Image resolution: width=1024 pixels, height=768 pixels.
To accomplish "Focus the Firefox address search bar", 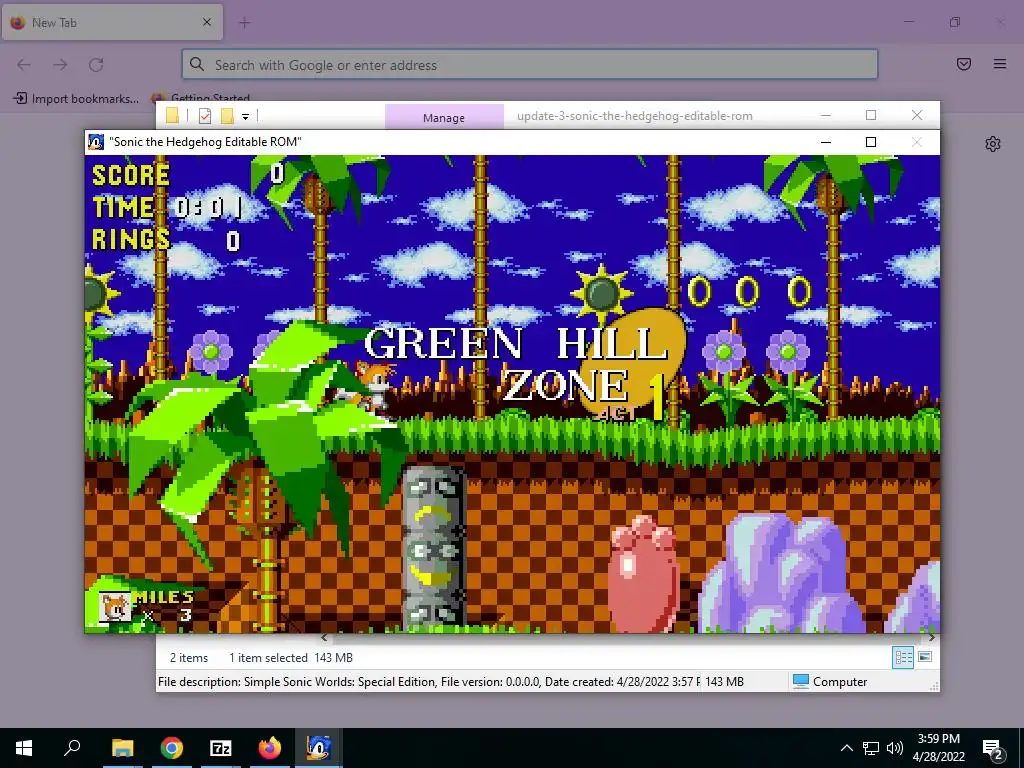I will [x=530, y=65].
